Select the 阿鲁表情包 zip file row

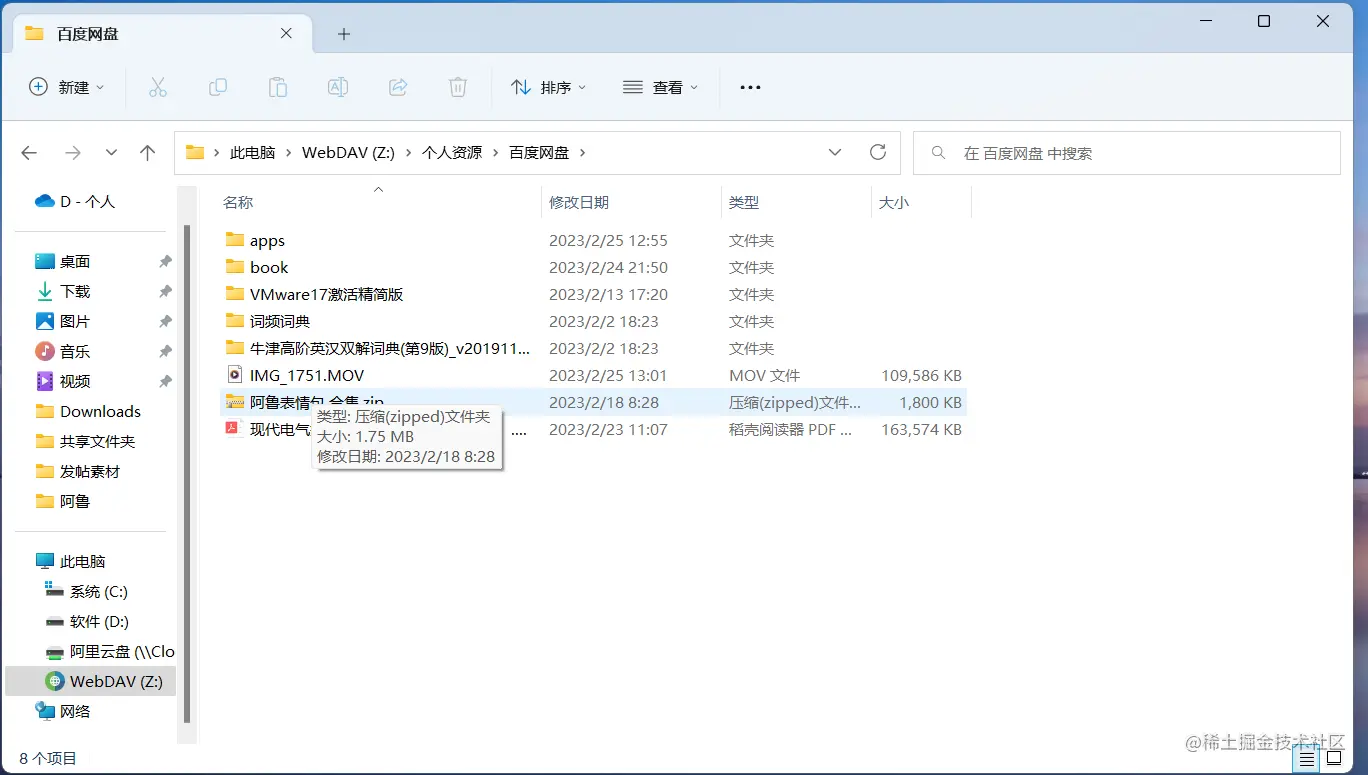tap(593, 402)
